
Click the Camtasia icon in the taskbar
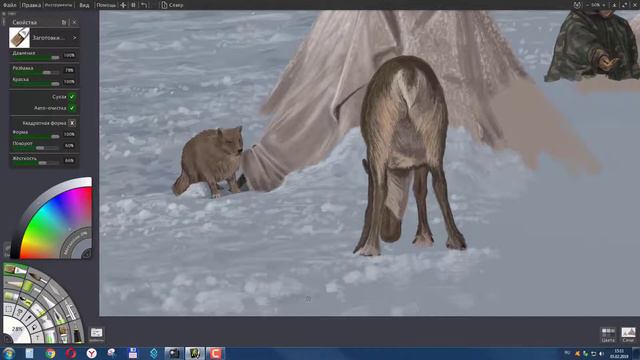(216, 353)
